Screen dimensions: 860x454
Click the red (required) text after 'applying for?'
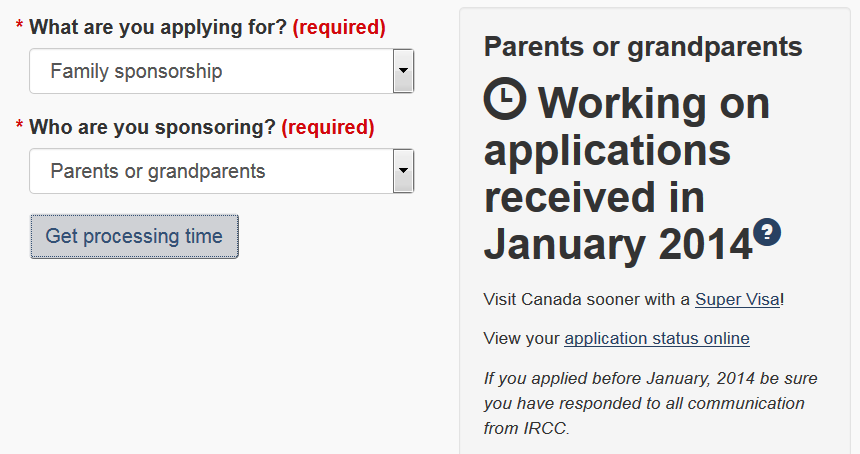[339, 27]
